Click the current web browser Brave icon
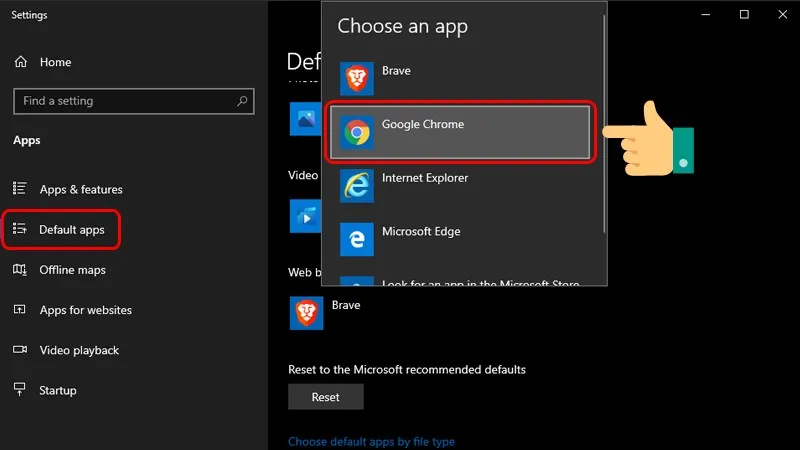800x450 pixels. point(306,313)
